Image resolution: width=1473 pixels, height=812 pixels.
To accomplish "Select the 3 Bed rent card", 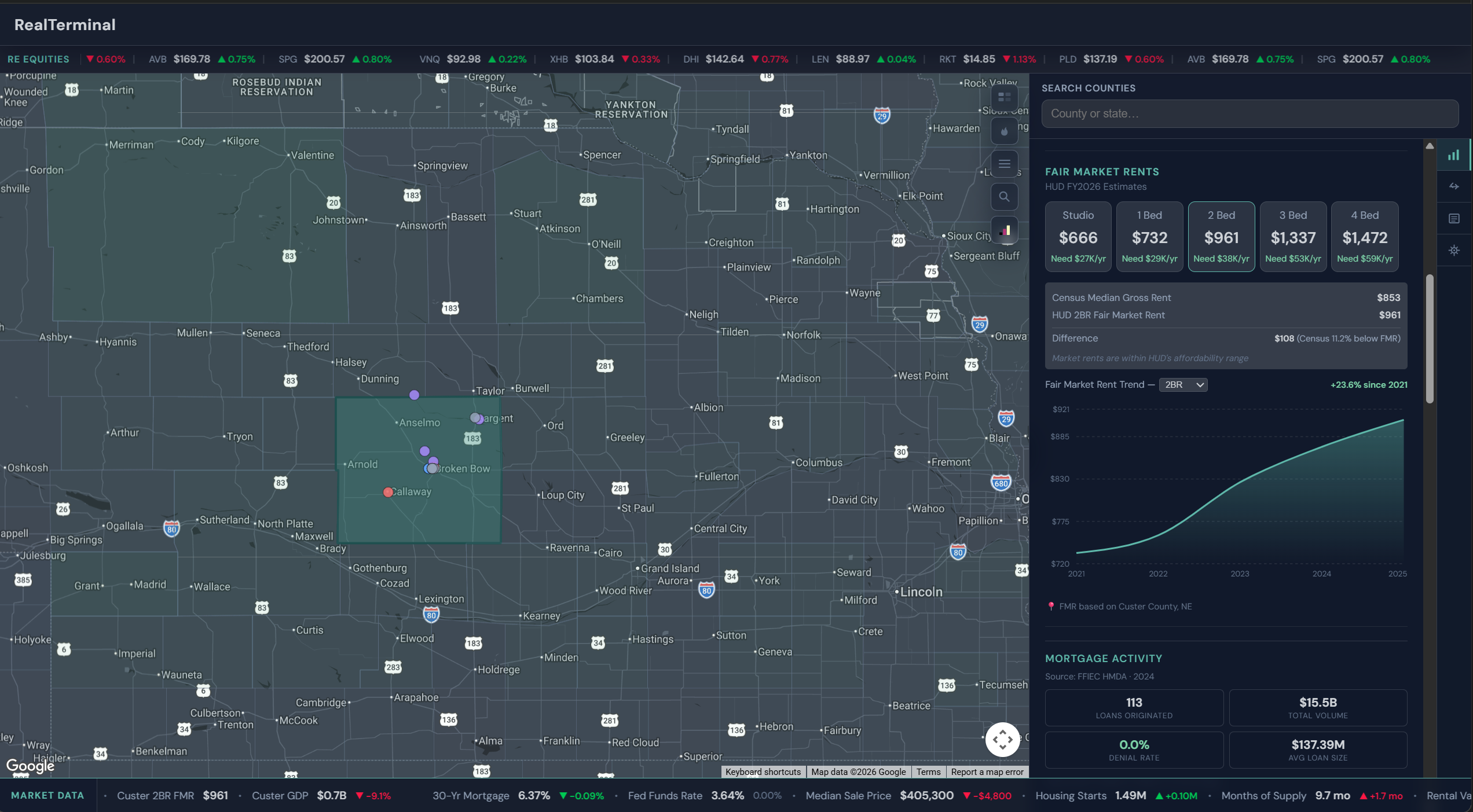I will click(x=1293, y=236).
